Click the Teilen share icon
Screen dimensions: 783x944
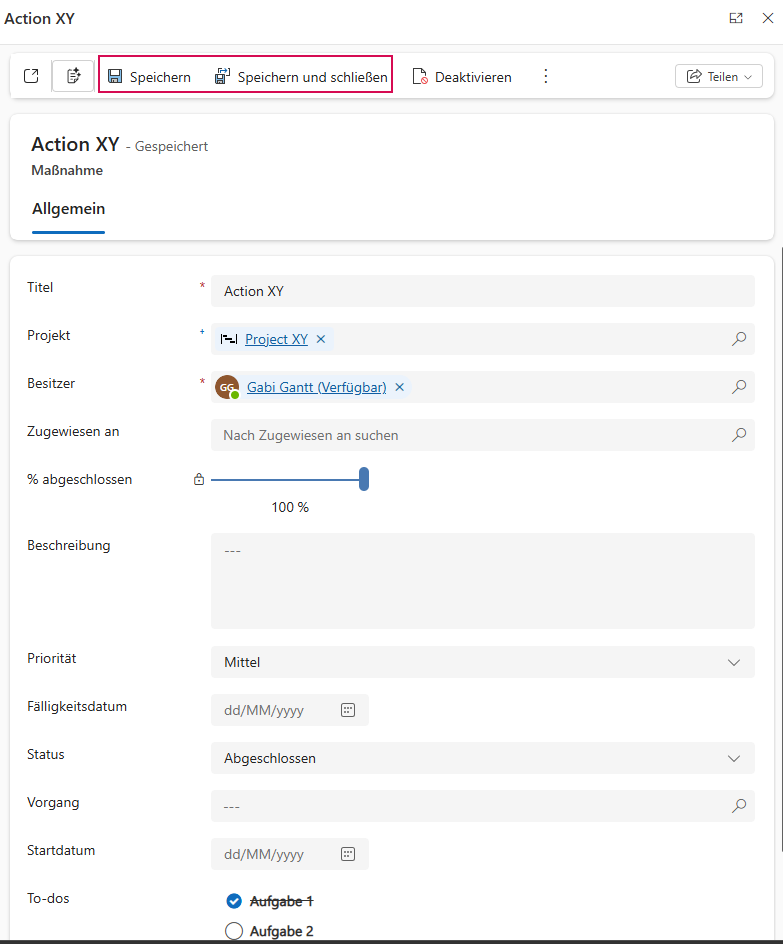click(694, 76)
